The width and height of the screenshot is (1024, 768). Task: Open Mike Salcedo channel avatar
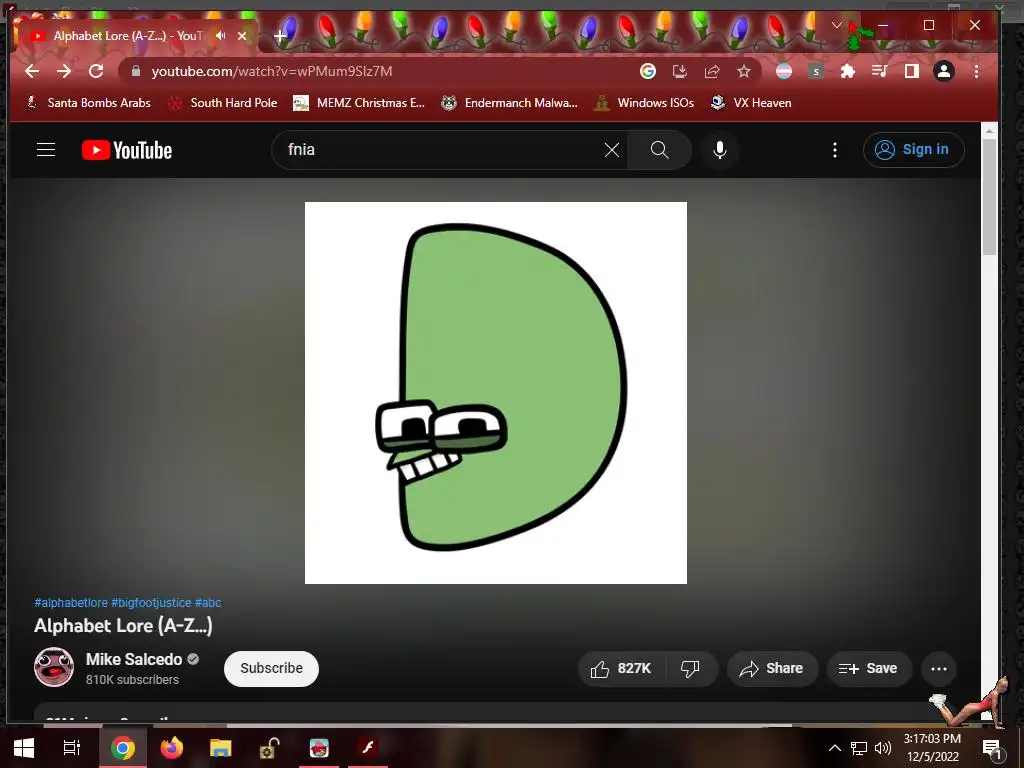click(x=54, y=667)
